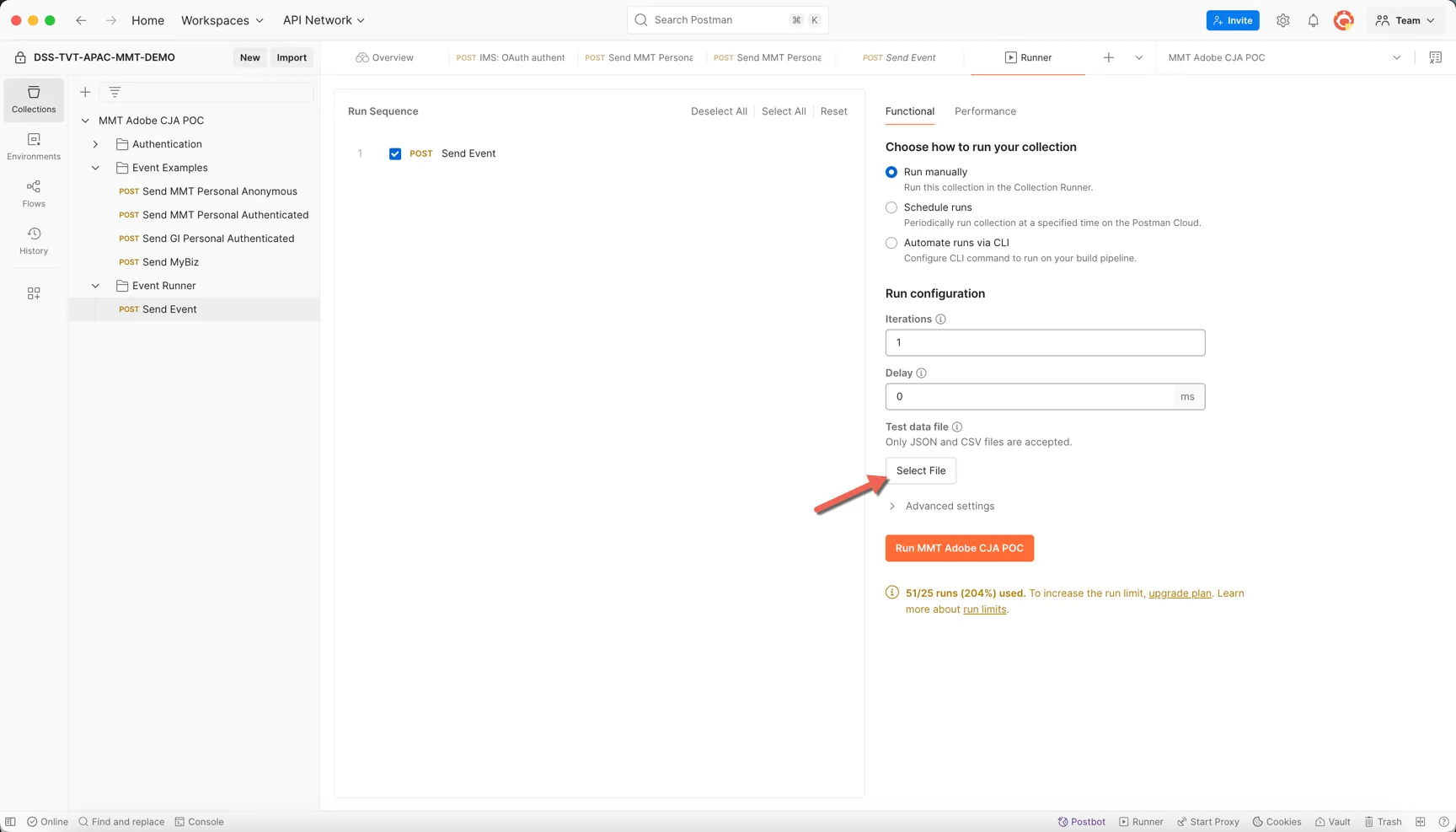Open the Environments sidebar panel

(x=34, y=147)
